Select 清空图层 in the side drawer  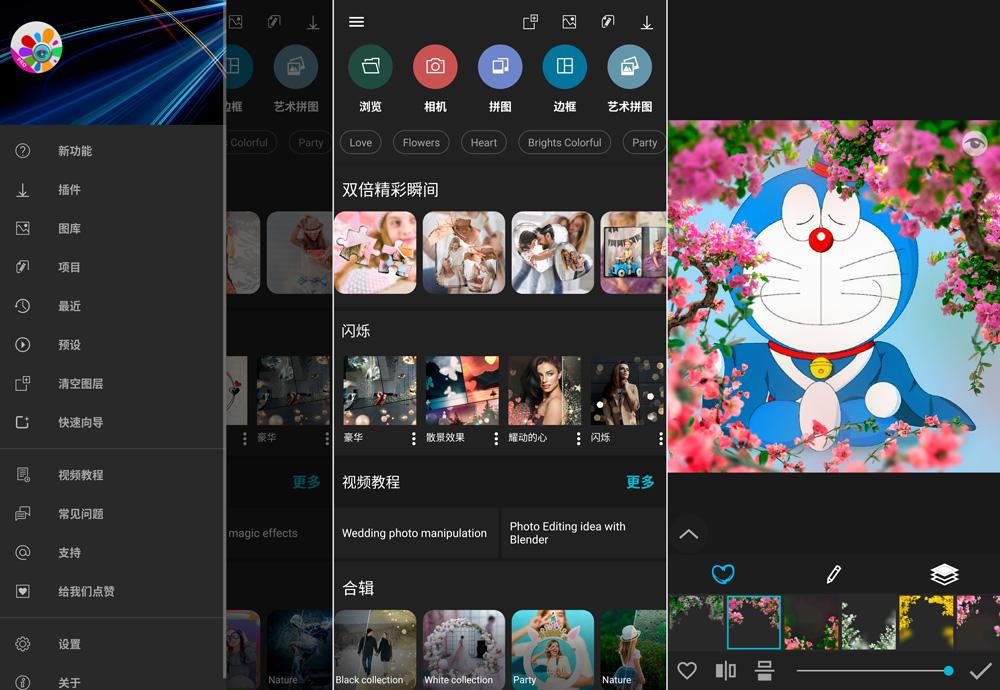pos(112,384)
